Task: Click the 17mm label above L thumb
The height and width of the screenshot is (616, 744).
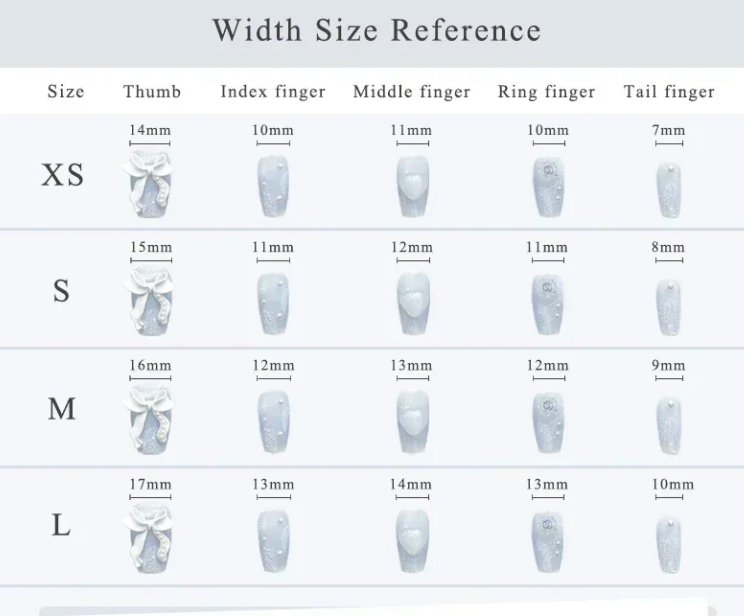Action: pyautogui.click(x=150, y=484)
